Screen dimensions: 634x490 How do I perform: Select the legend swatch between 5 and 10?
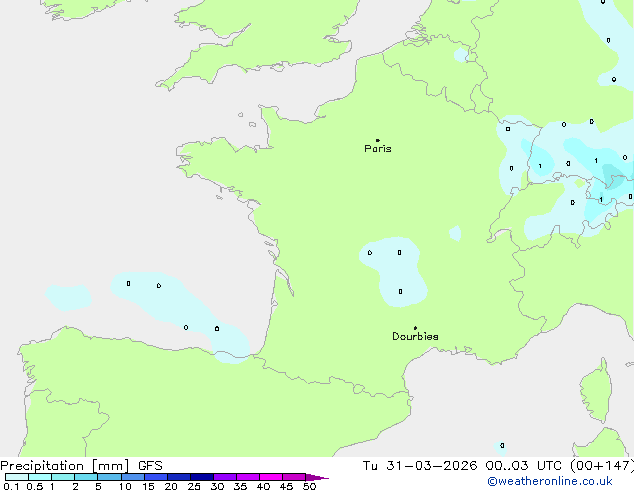point(110,477)
